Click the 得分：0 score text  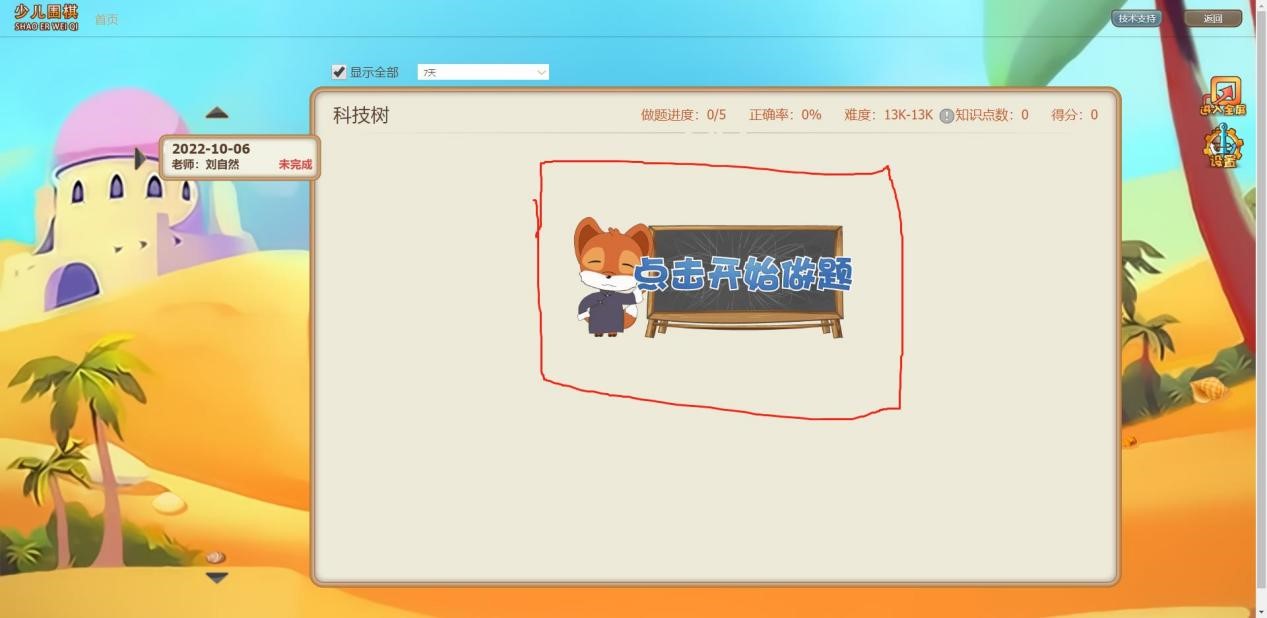pyautogui.click(x=1074, y=115)
